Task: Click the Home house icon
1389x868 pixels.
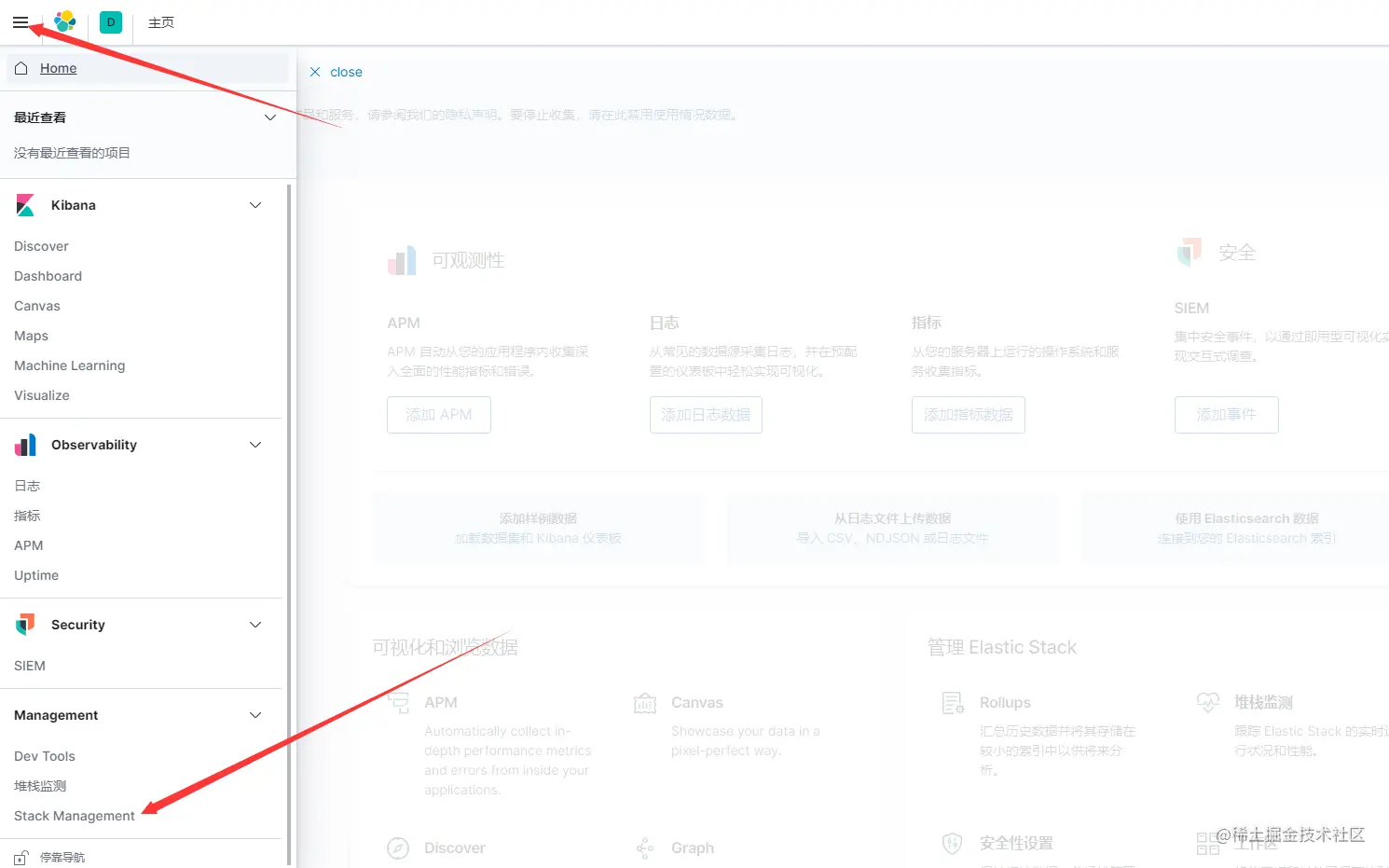Action: tap(21, 68)
